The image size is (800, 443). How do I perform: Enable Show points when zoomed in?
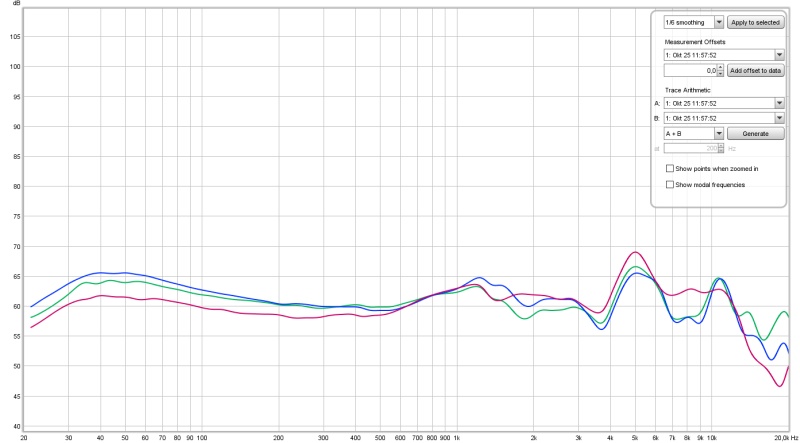click(670, 169)
